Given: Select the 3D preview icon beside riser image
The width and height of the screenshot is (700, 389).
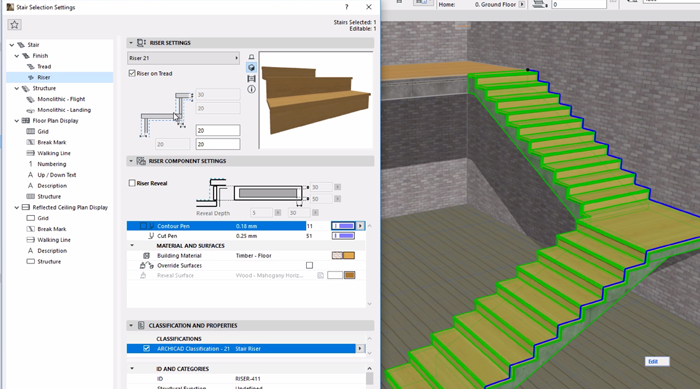Looking at the screenshot, I should coord(251,67).
